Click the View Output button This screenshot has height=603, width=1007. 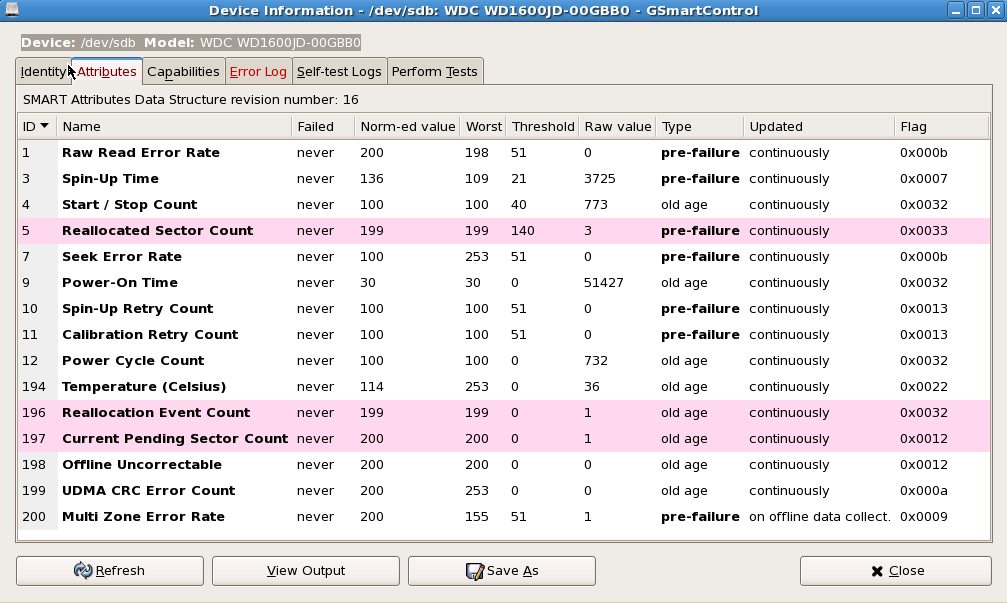click(306, 571)
